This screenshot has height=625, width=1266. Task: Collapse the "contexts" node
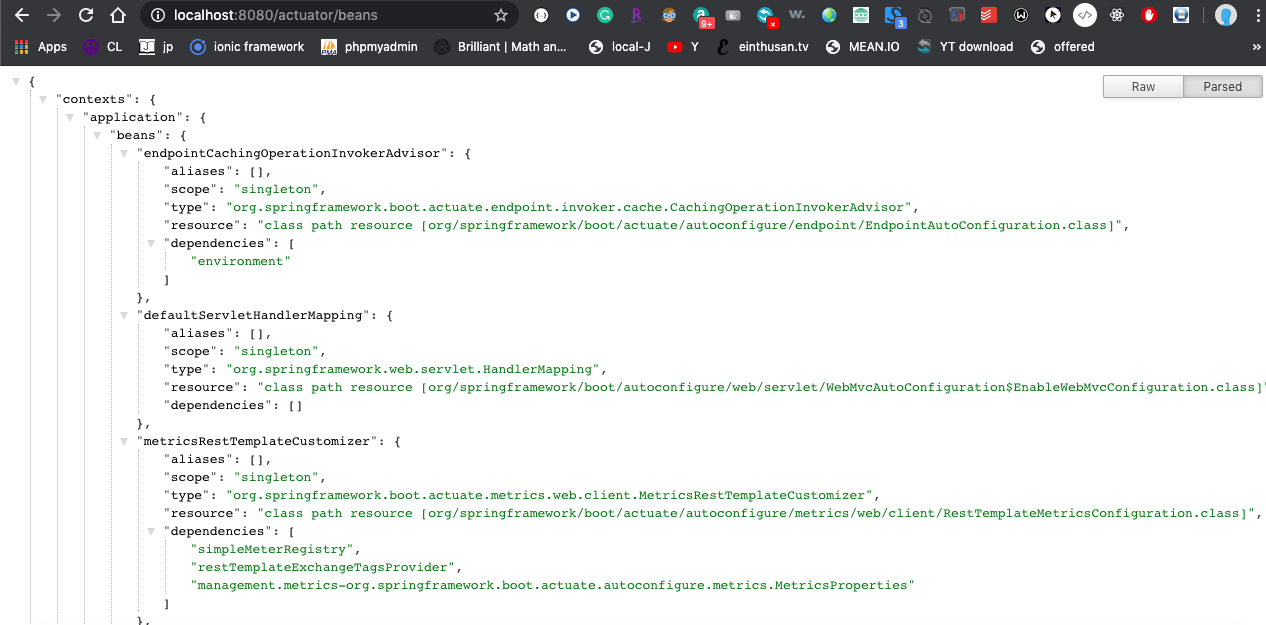pyautogui.click(x=42, y=99)
